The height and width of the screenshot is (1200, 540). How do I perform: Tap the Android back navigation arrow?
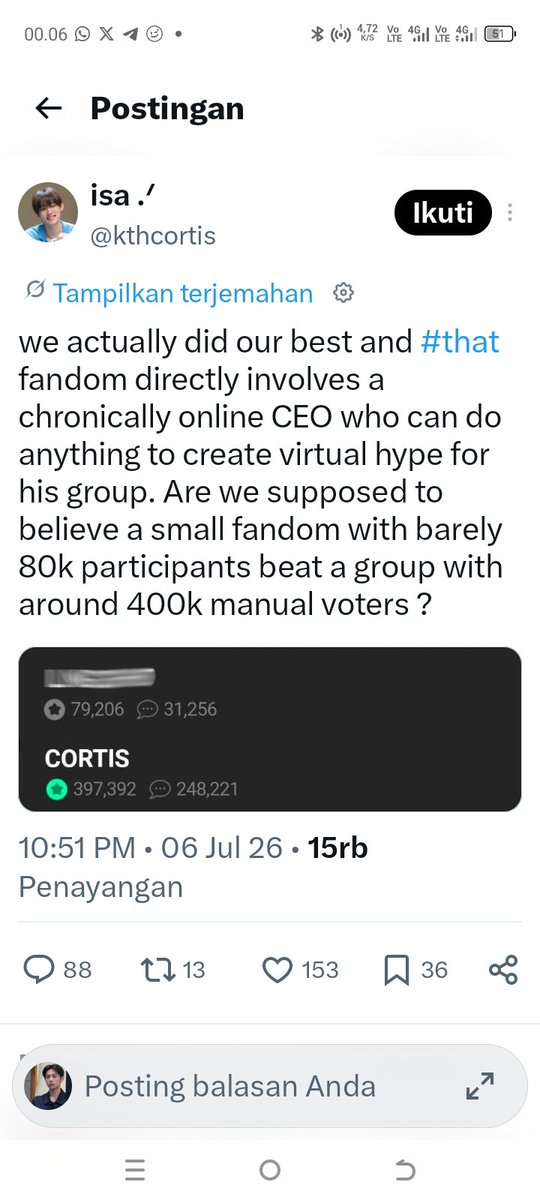click(x=404, y=1169)
